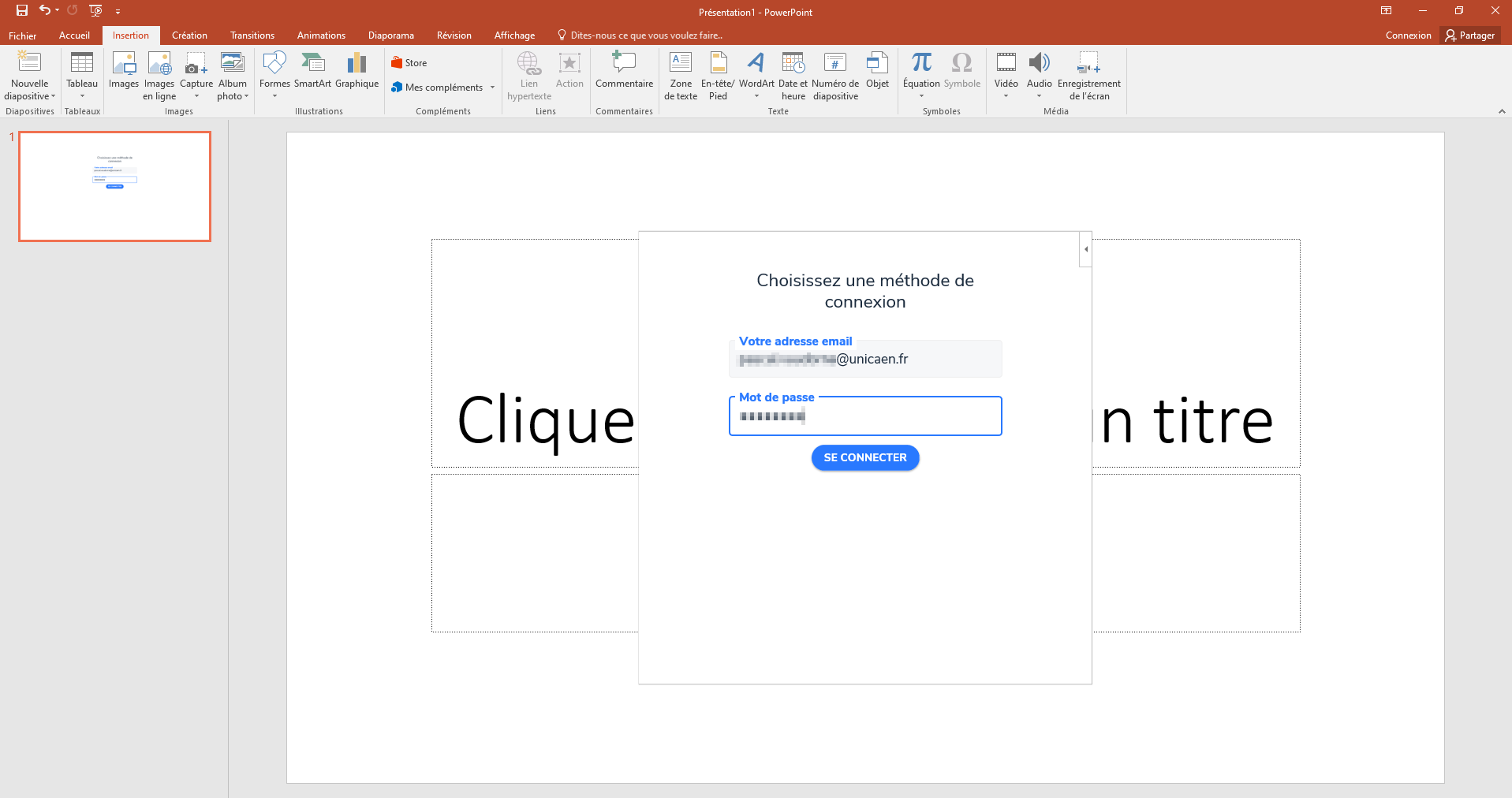Image resolution: width=1512 pixels, height=798 pixels.
Task: Collapse the ribbon with the chevron
Action: pos(1502,111)
